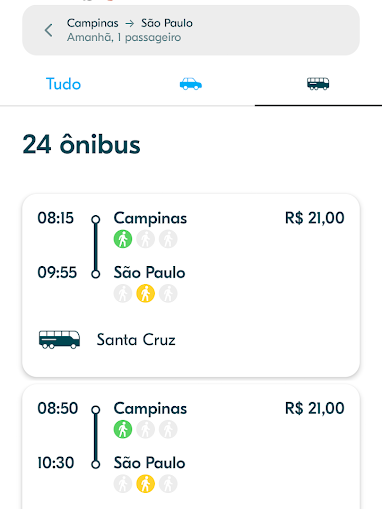This screenshot has width=382, height=509.
Task: Select the 09:55 São Paulo arrival stop
Action: (x=149, y=273)
